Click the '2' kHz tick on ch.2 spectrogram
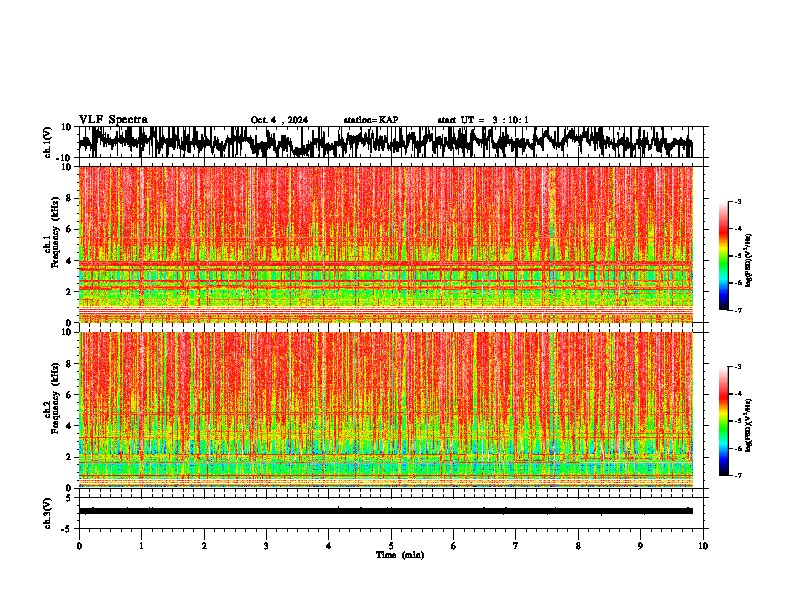Viewport: 792px width, 612px height. pyautogui.click(x=69, y=457)
